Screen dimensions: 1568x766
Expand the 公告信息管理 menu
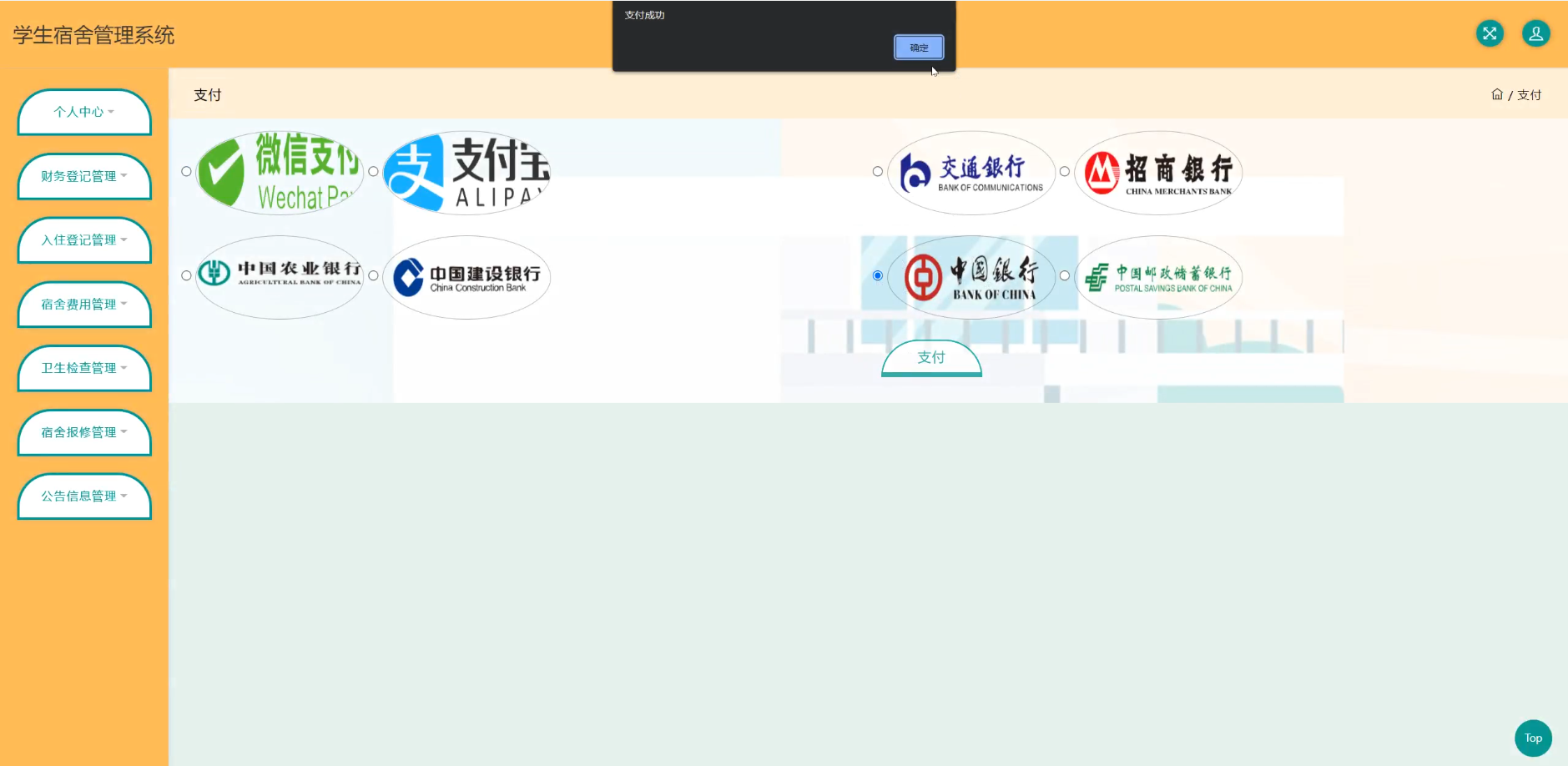(84, 496)
